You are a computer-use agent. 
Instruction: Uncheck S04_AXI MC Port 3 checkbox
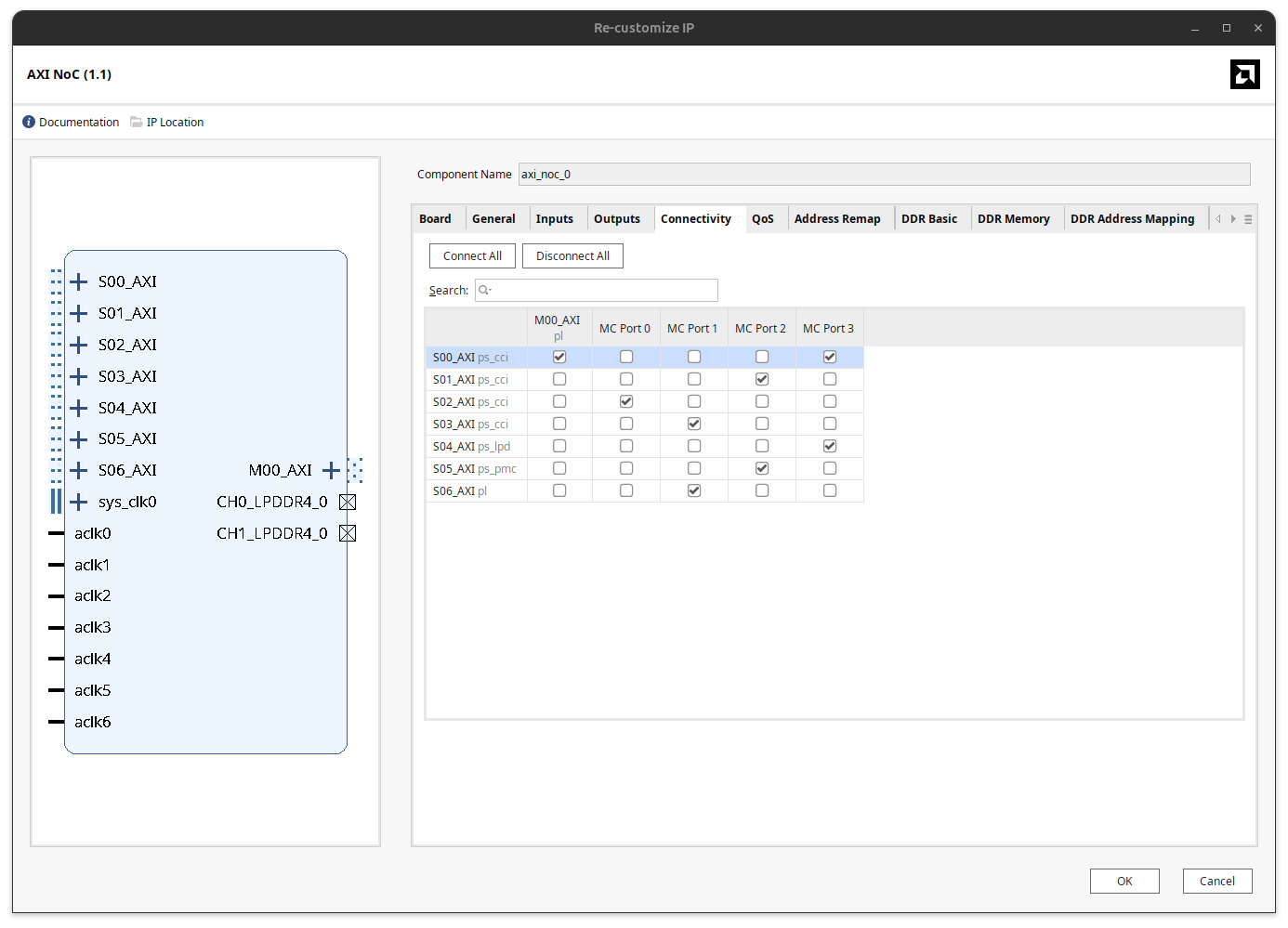pos(830,446)
